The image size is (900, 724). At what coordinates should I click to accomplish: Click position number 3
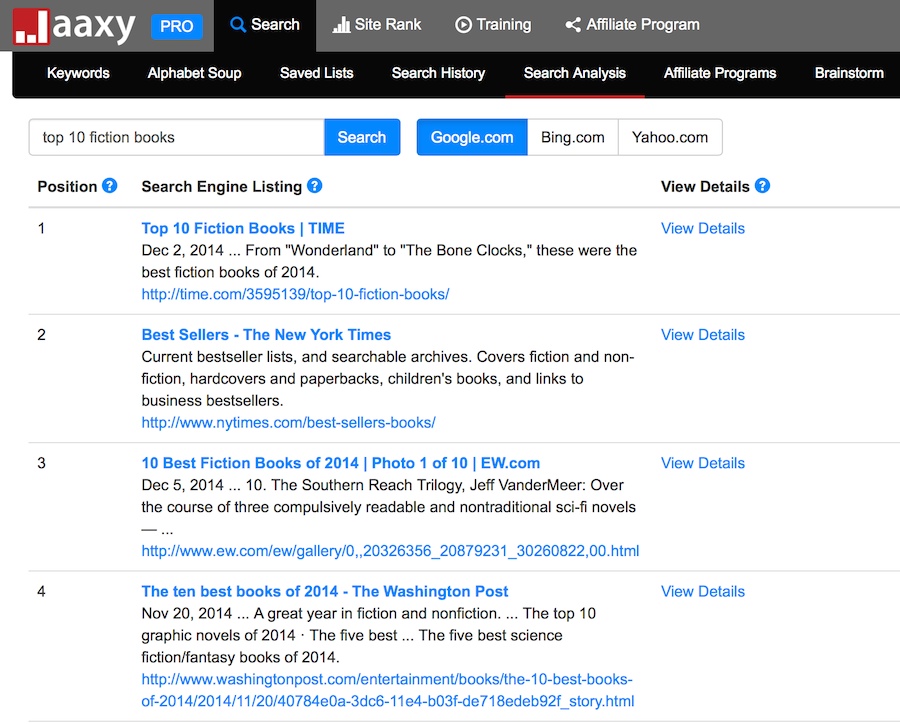pyautogui.click(x=41, y=463)
